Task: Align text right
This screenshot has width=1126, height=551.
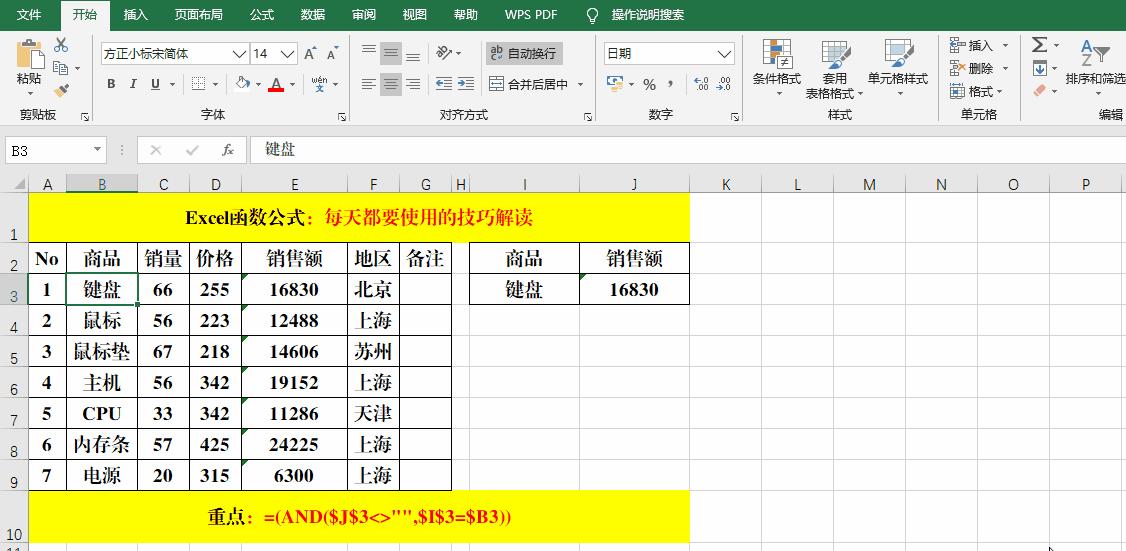Action: (413, 84)
